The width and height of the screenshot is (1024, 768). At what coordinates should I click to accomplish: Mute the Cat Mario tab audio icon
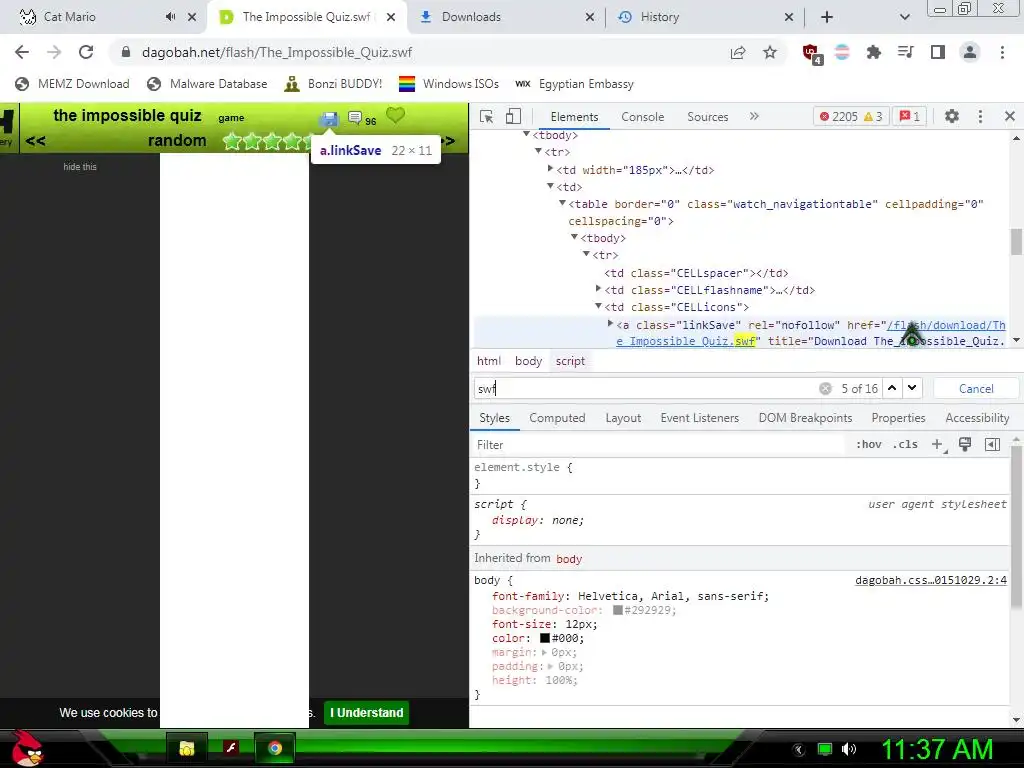(x=170, y=17)
